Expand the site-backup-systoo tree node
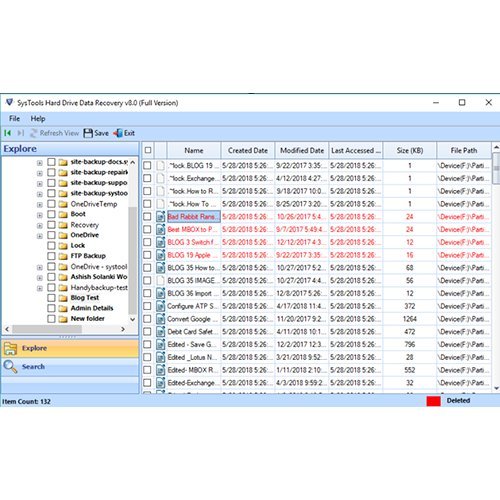Viewport: 500px width, 500px height. (40, 194)
